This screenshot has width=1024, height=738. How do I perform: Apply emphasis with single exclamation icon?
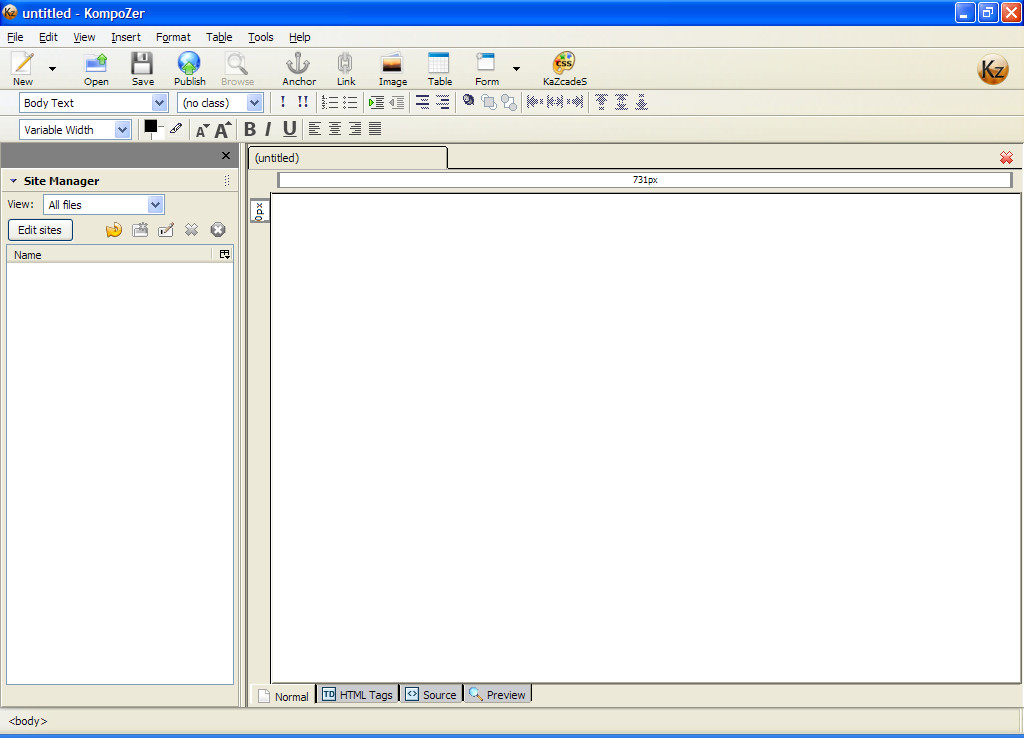[x=283, y=102]
